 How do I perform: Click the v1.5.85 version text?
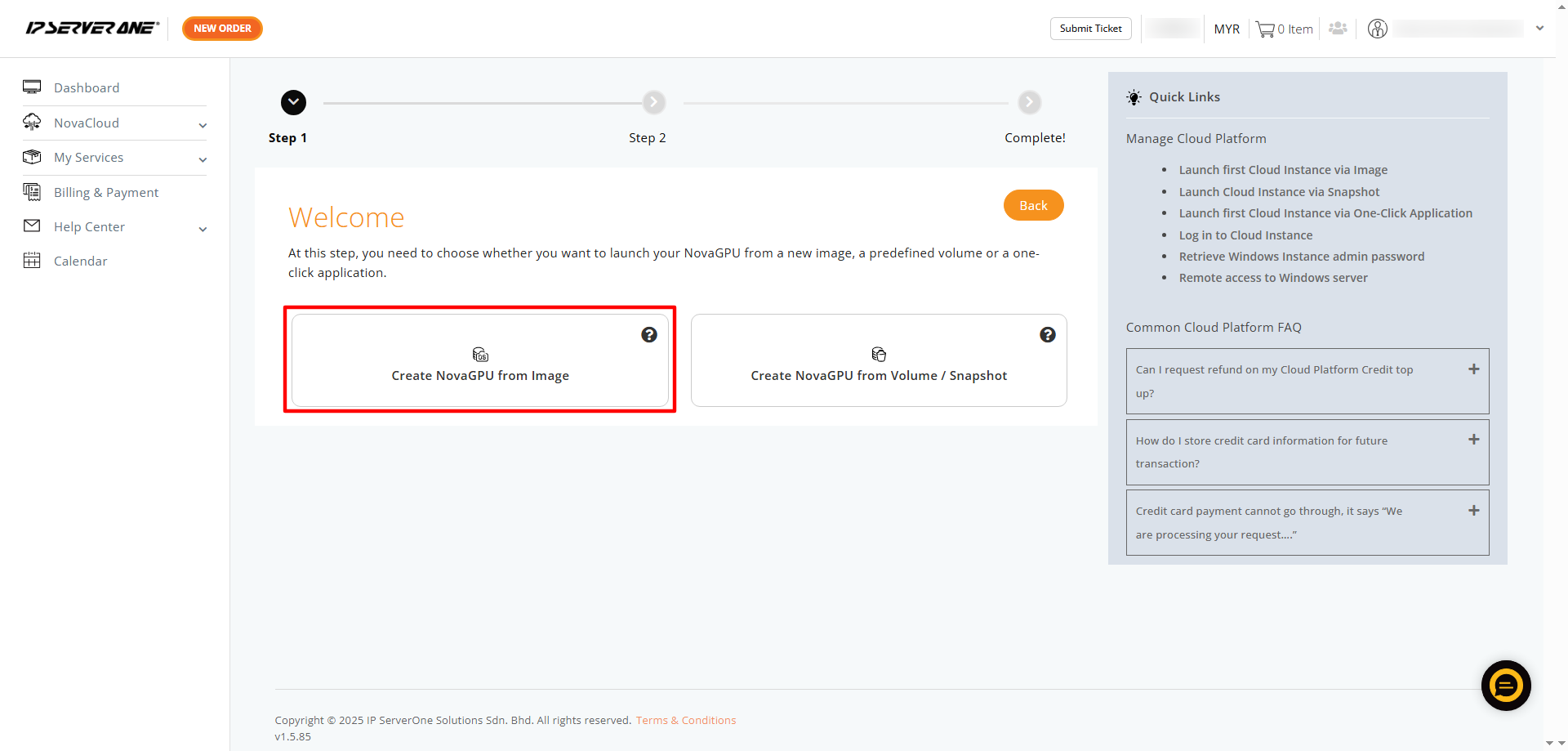(293, 736)
